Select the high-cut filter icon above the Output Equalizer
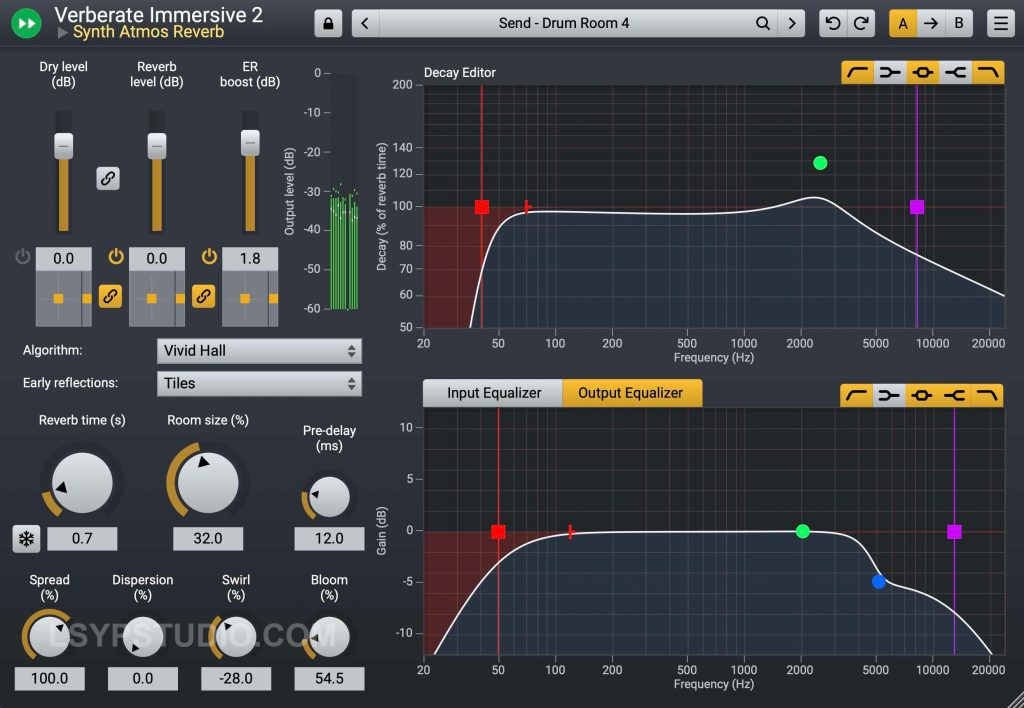 point(989,394)
